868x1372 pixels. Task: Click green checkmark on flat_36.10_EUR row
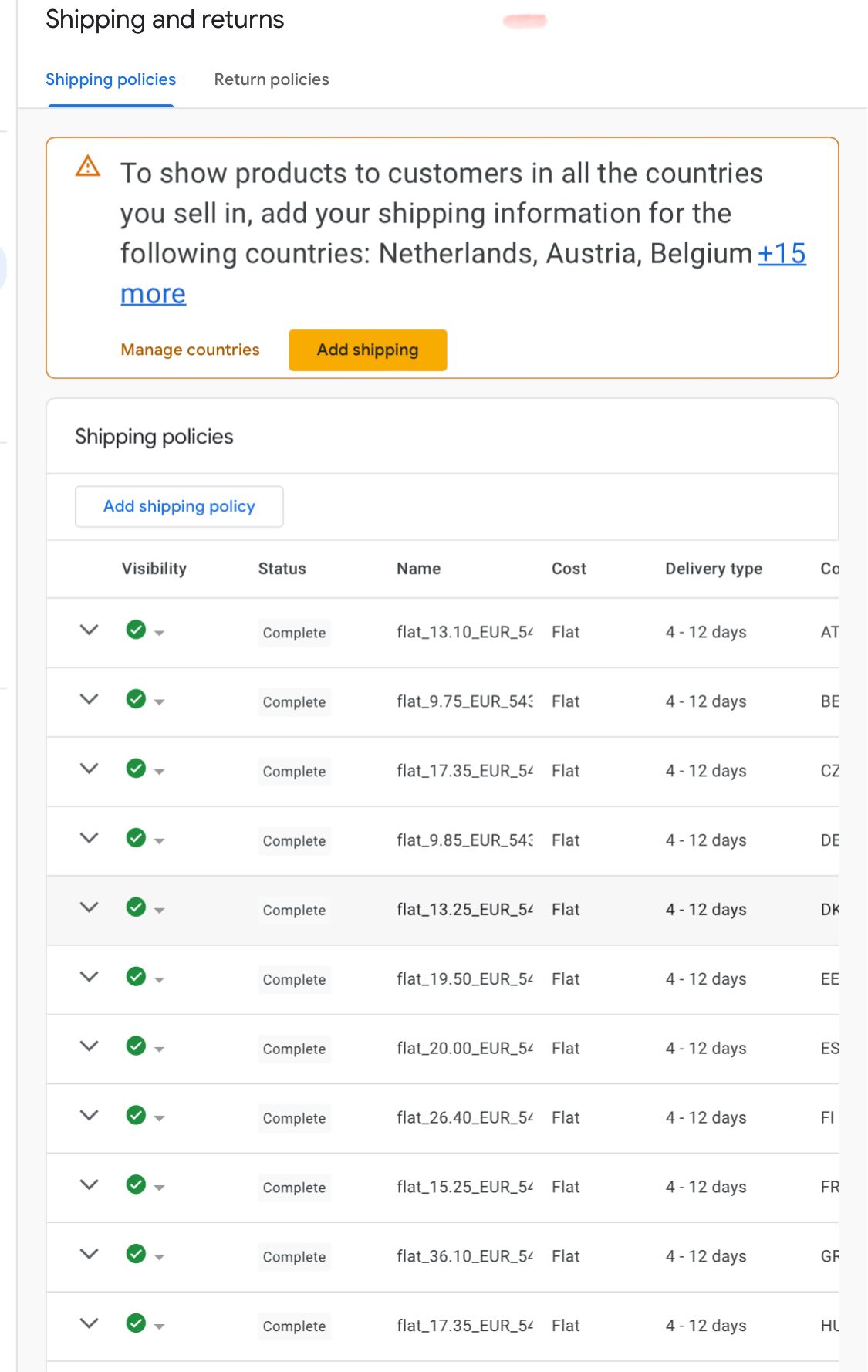tap(136, 1255)
